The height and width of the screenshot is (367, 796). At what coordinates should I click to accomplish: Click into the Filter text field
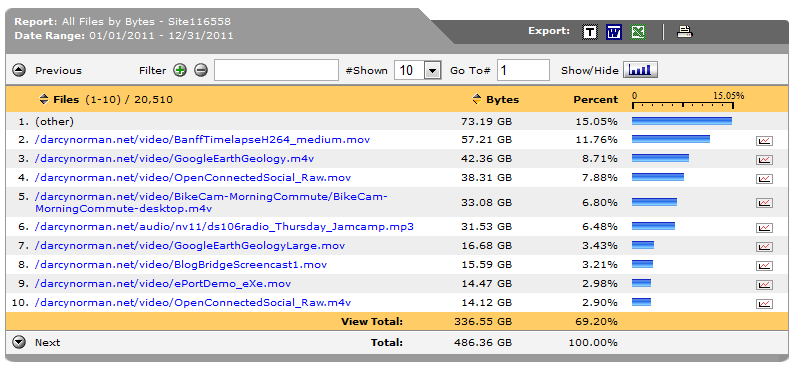[x=276, y=70]
